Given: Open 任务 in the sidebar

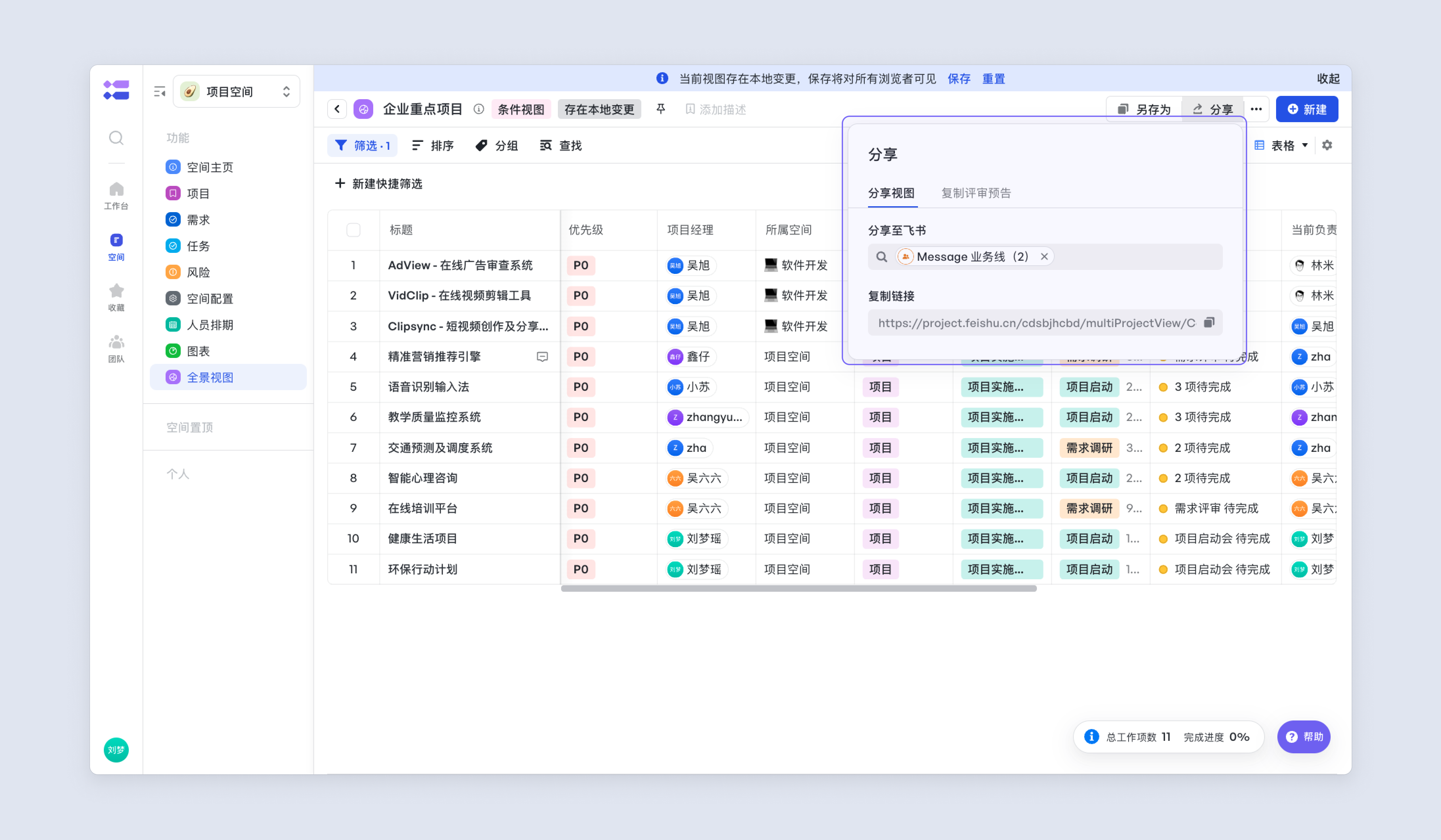Looking at the screenshot, I should (x=228, y=246).
